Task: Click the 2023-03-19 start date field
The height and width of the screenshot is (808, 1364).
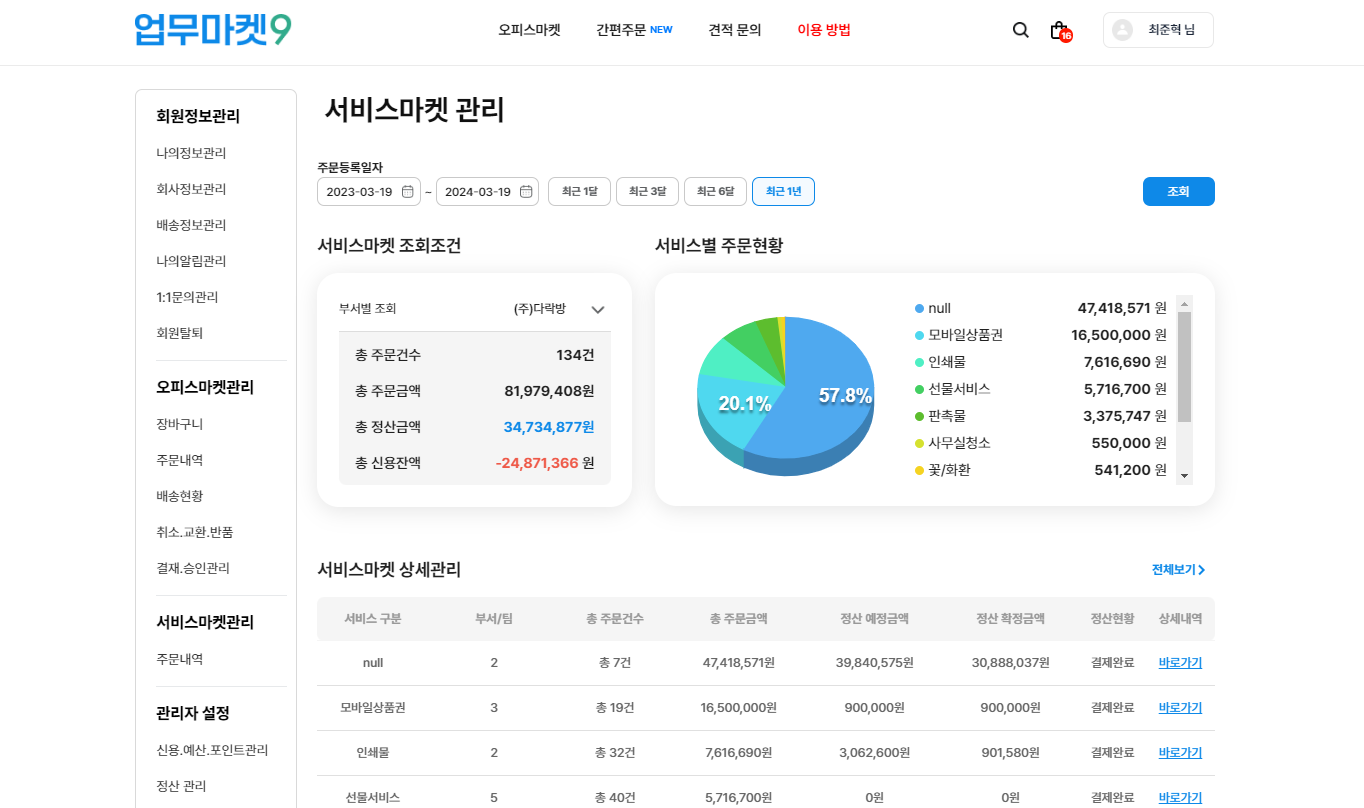Action: pos(359,192)
